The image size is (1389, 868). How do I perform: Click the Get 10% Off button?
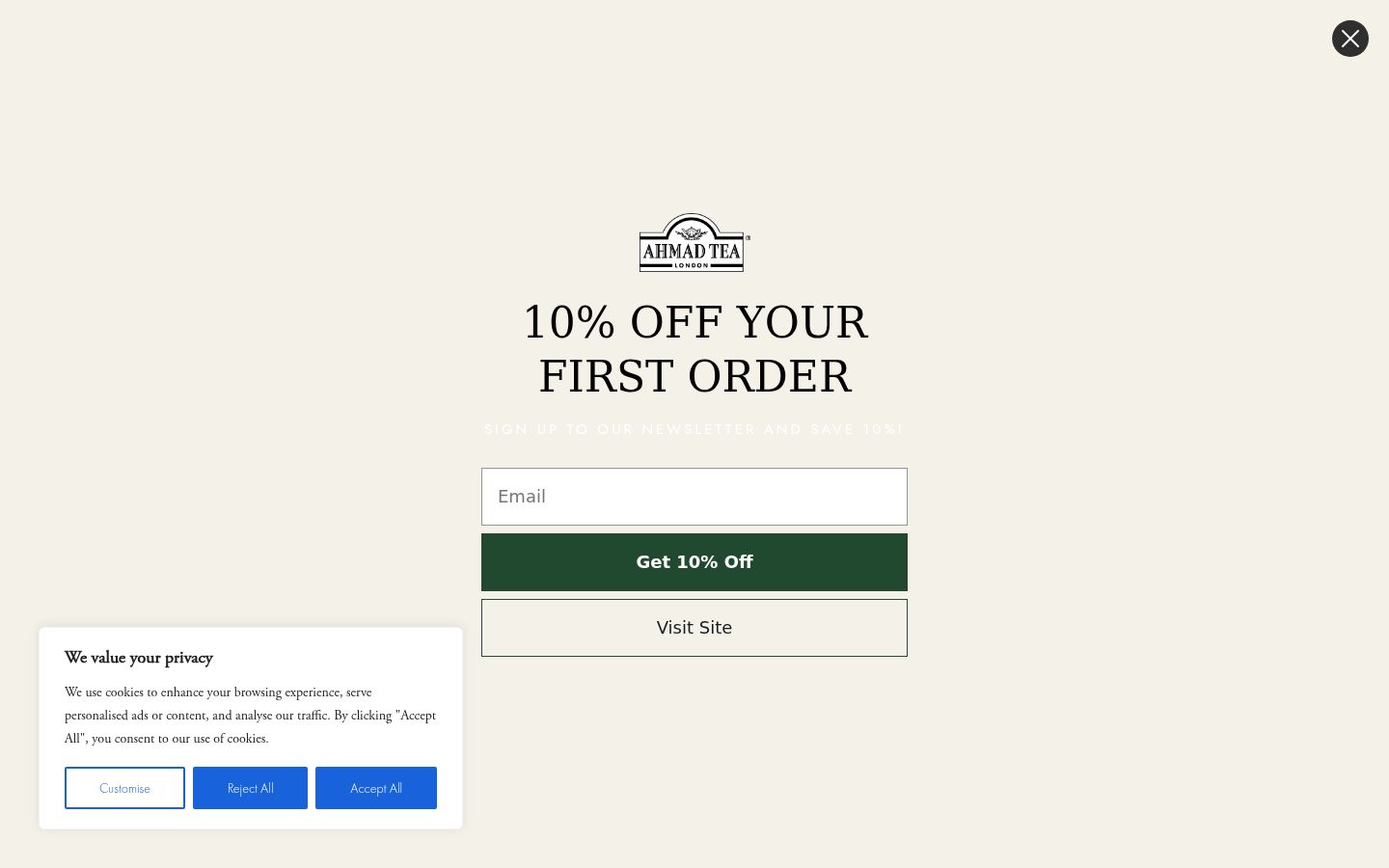[694, 562]
